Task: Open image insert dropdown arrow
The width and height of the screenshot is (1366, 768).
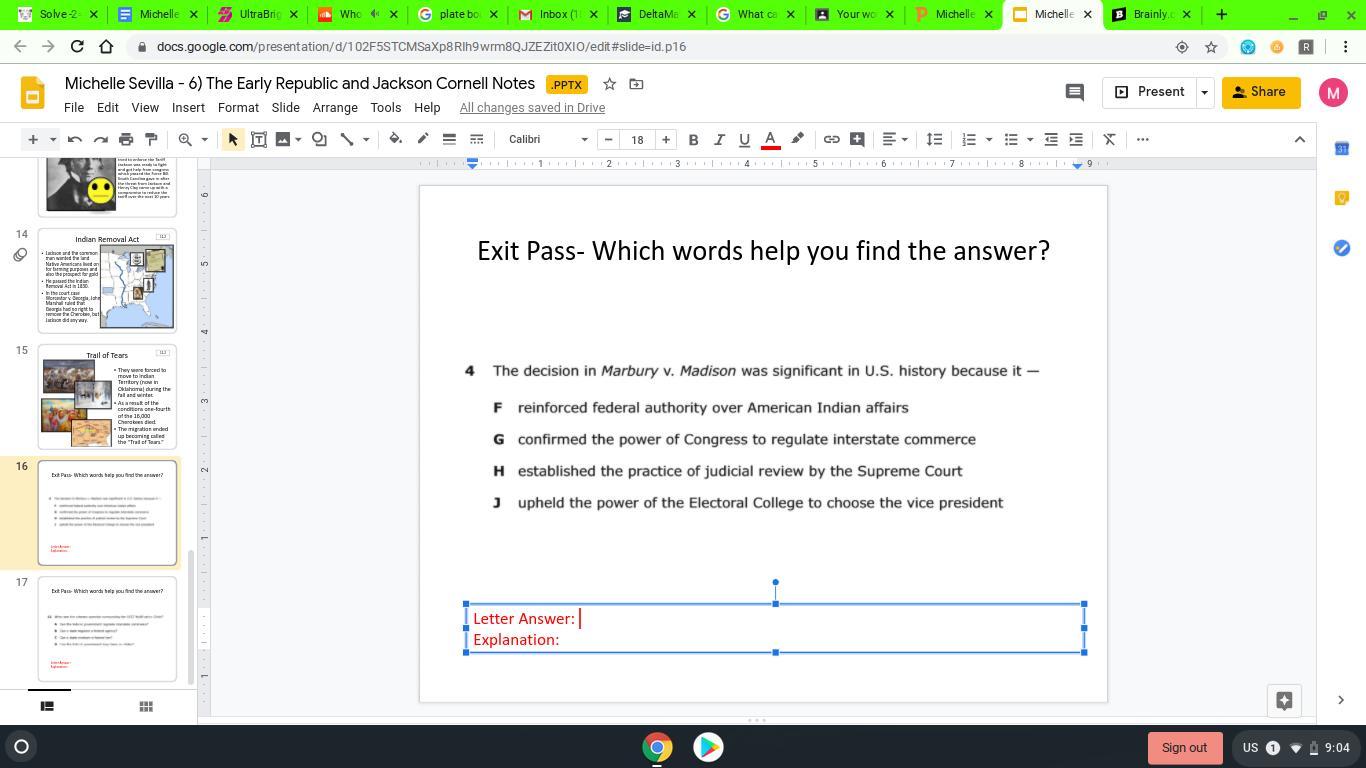Action: pos(298,139)
